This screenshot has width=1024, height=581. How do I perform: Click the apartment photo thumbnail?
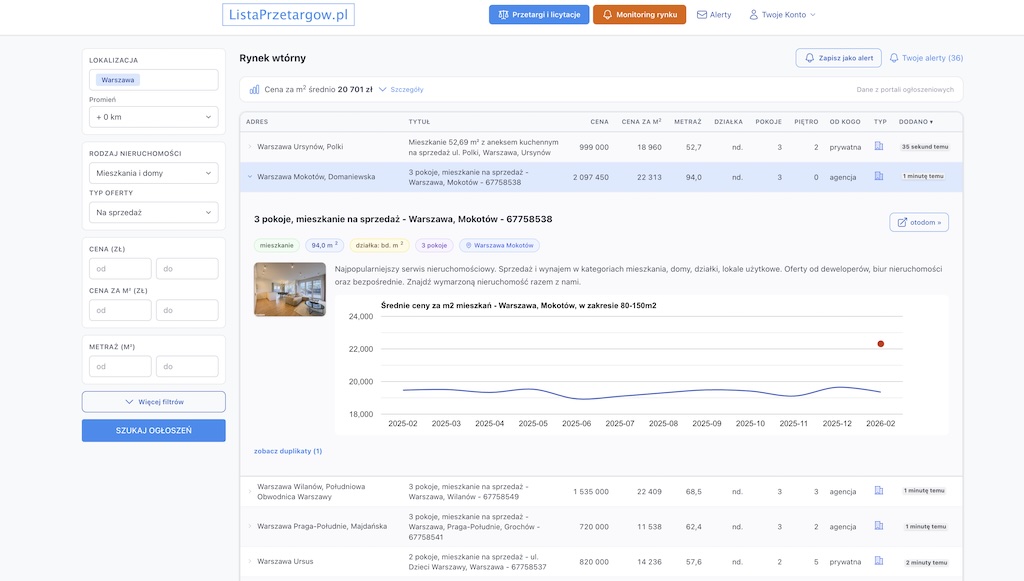pos(289,289)
